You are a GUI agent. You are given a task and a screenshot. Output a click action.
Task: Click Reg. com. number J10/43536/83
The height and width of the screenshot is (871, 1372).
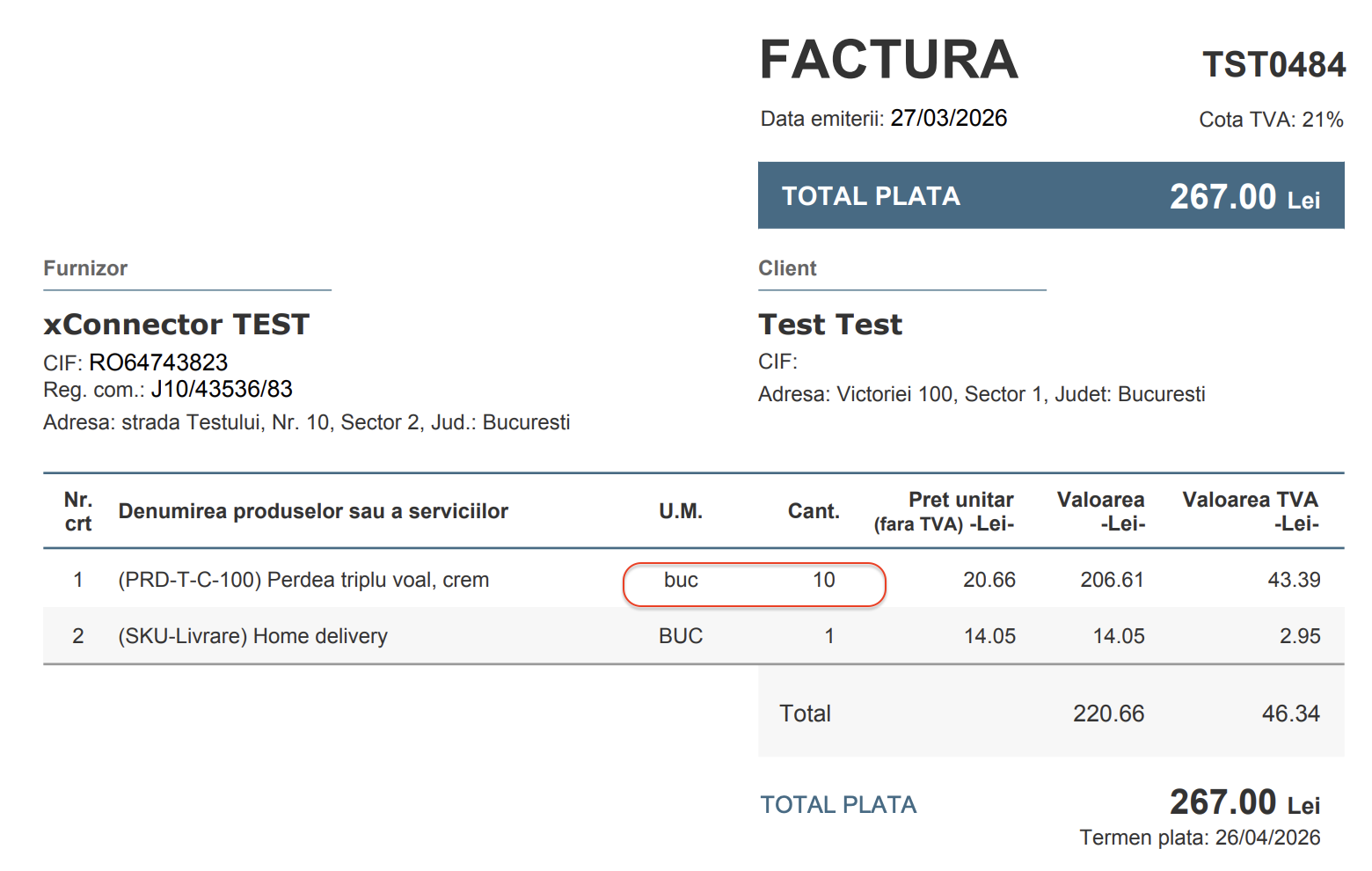coord(222,389)
